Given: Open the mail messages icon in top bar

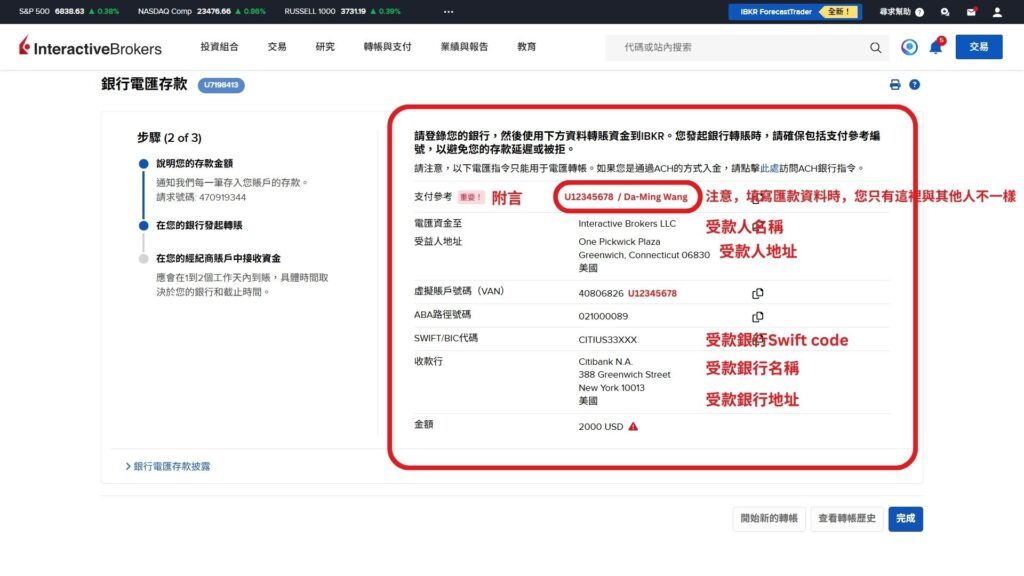Looking at the screenshot, I should 971,12.
